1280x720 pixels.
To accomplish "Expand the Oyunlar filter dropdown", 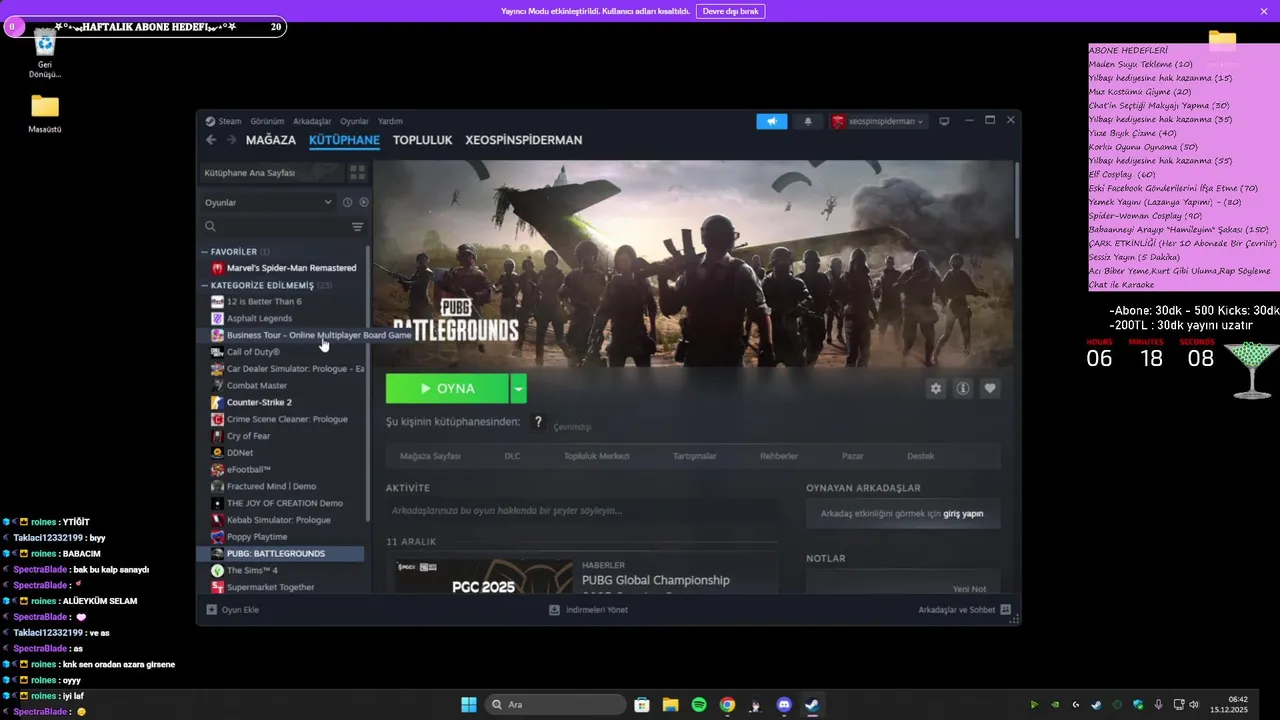I will pos(268,202).
